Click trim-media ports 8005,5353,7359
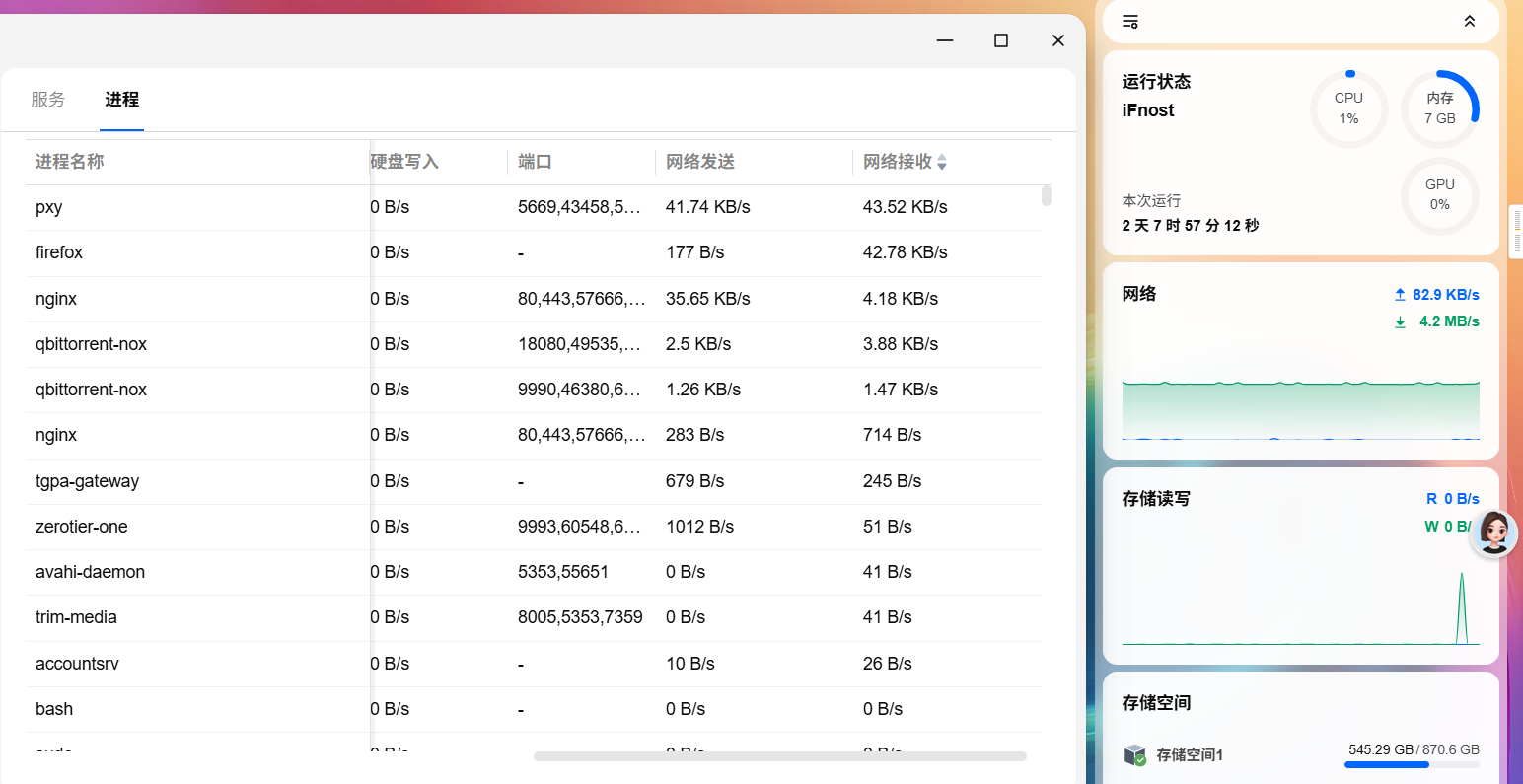The image size is (1523, 784). (x=580, y=617)
